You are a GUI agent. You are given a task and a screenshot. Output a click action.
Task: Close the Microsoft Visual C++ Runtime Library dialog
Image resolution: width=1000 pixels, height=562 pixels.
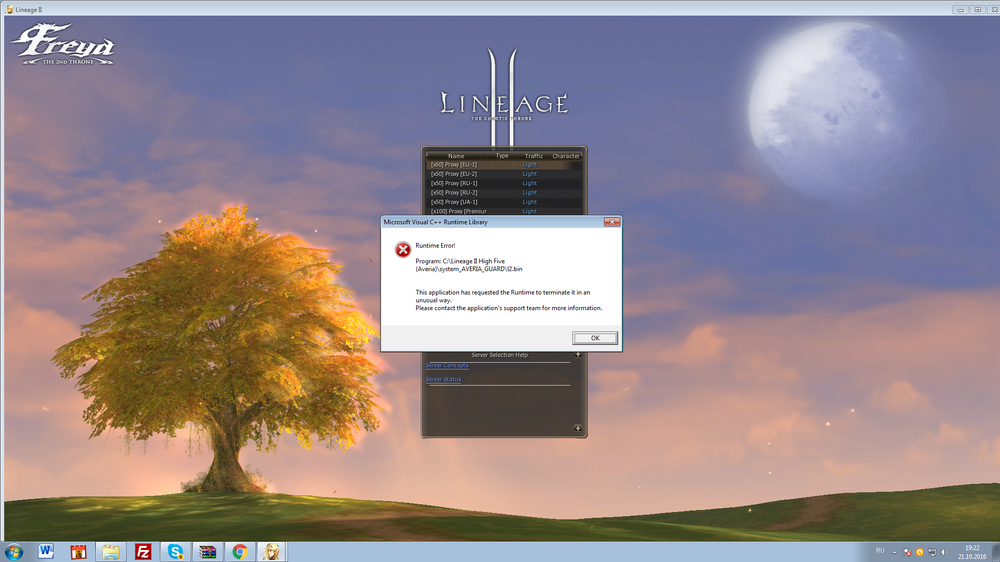click(x=611, y=221)
